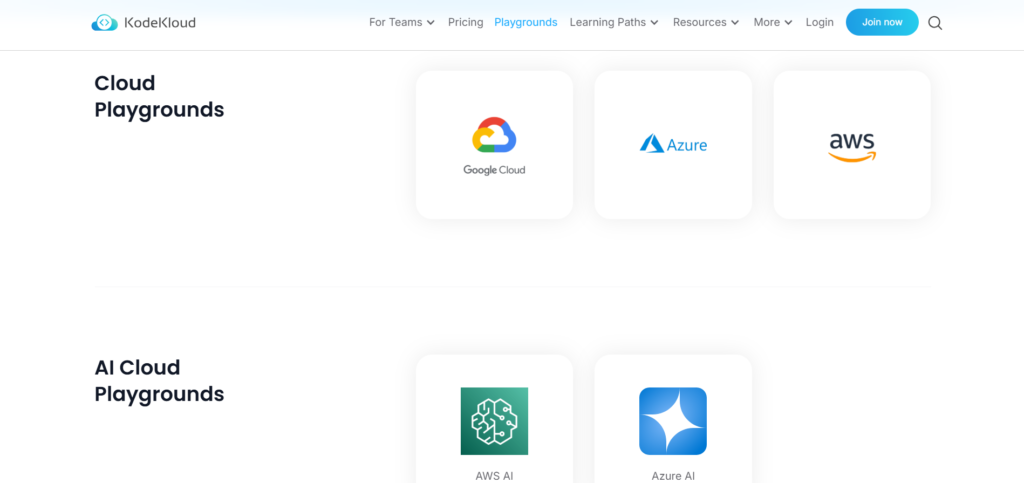Image resolution: width=1024 pixels, height=483 pixels.
Task: Click the AI Cloud Playgrounds heading
Action: point(159,381)
